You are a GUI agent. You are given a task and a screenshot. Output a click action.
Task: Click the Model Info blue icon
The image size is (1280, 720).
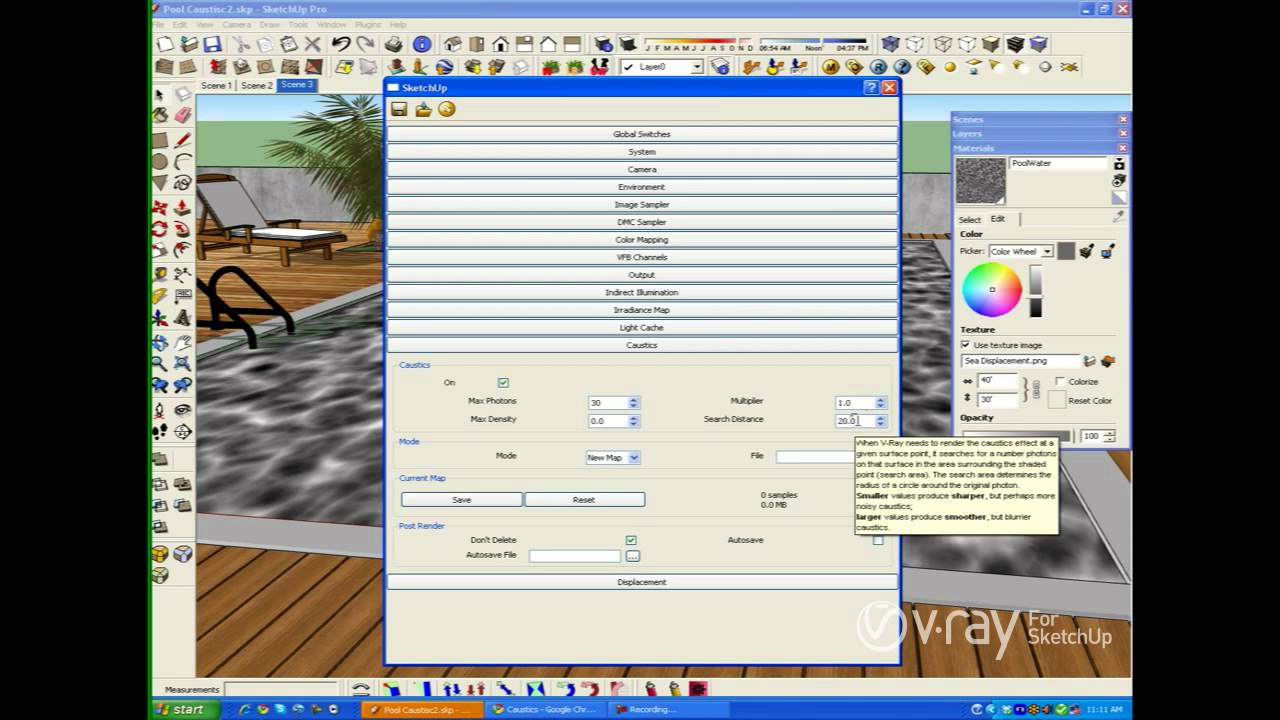[x=422, y=44]
